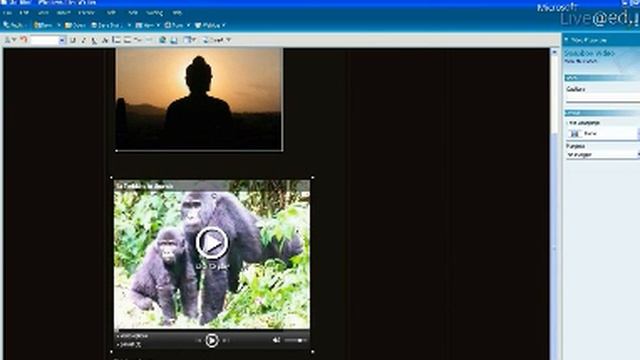This screenshot has height=360, width=640.
Task: Click the Open toolbar button
Action: tap(75, 25)
